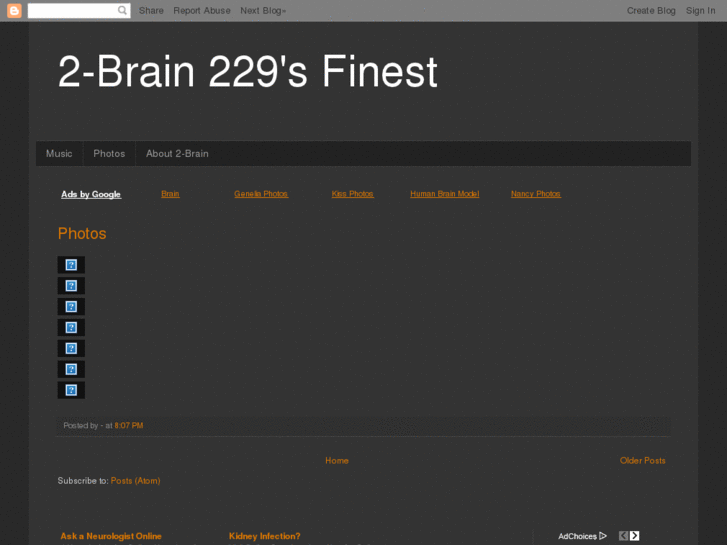
Task: Click the Create Blog link
Action: (651, 10)
